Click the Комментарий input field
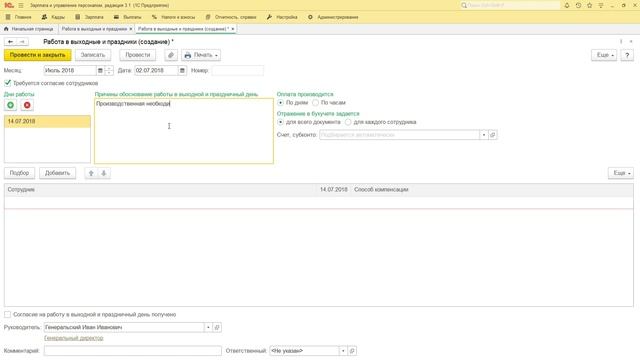The image size is (640, 360). click(133, 351)
